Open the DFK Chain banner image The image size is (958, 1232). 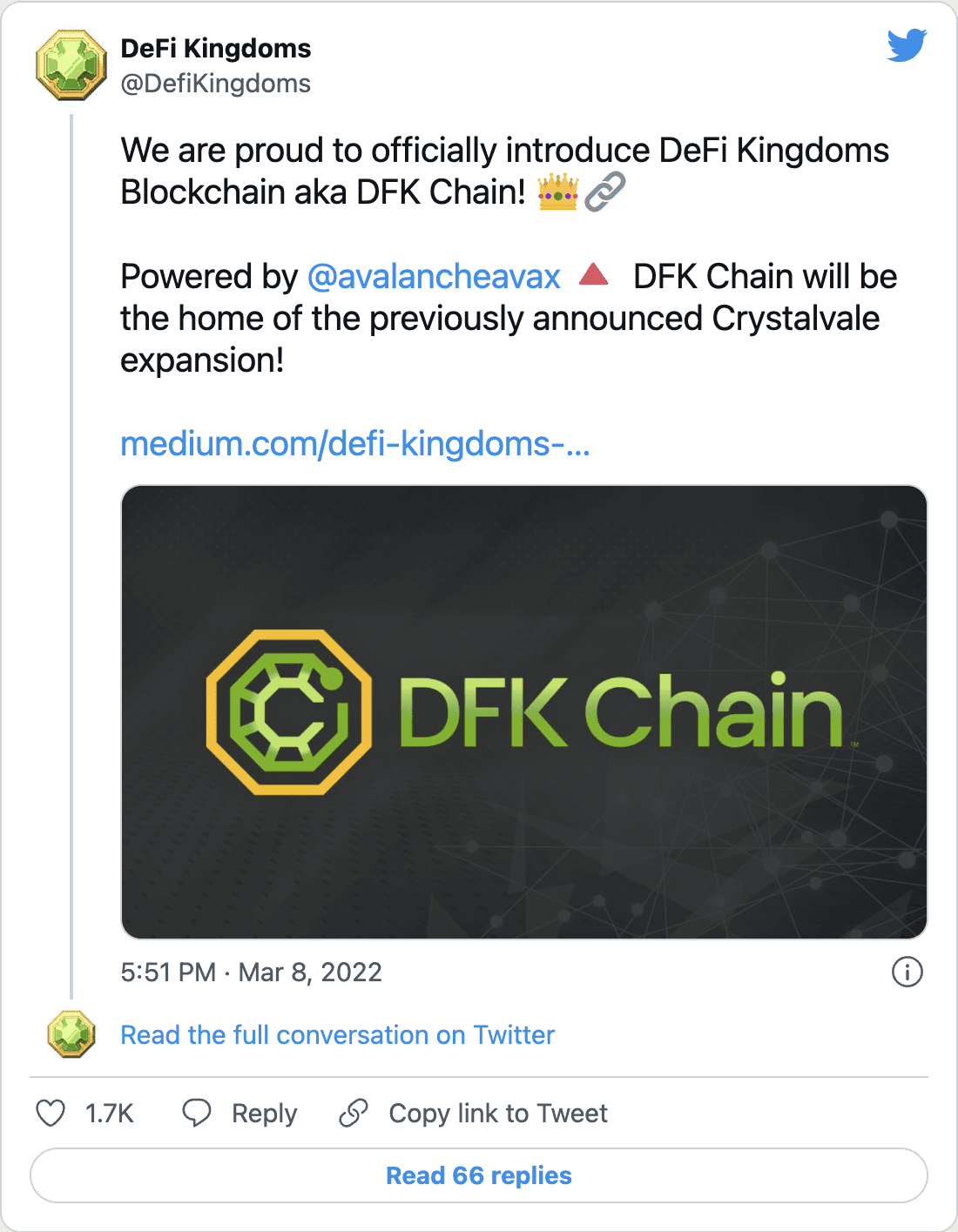click(x=524, y=712)
